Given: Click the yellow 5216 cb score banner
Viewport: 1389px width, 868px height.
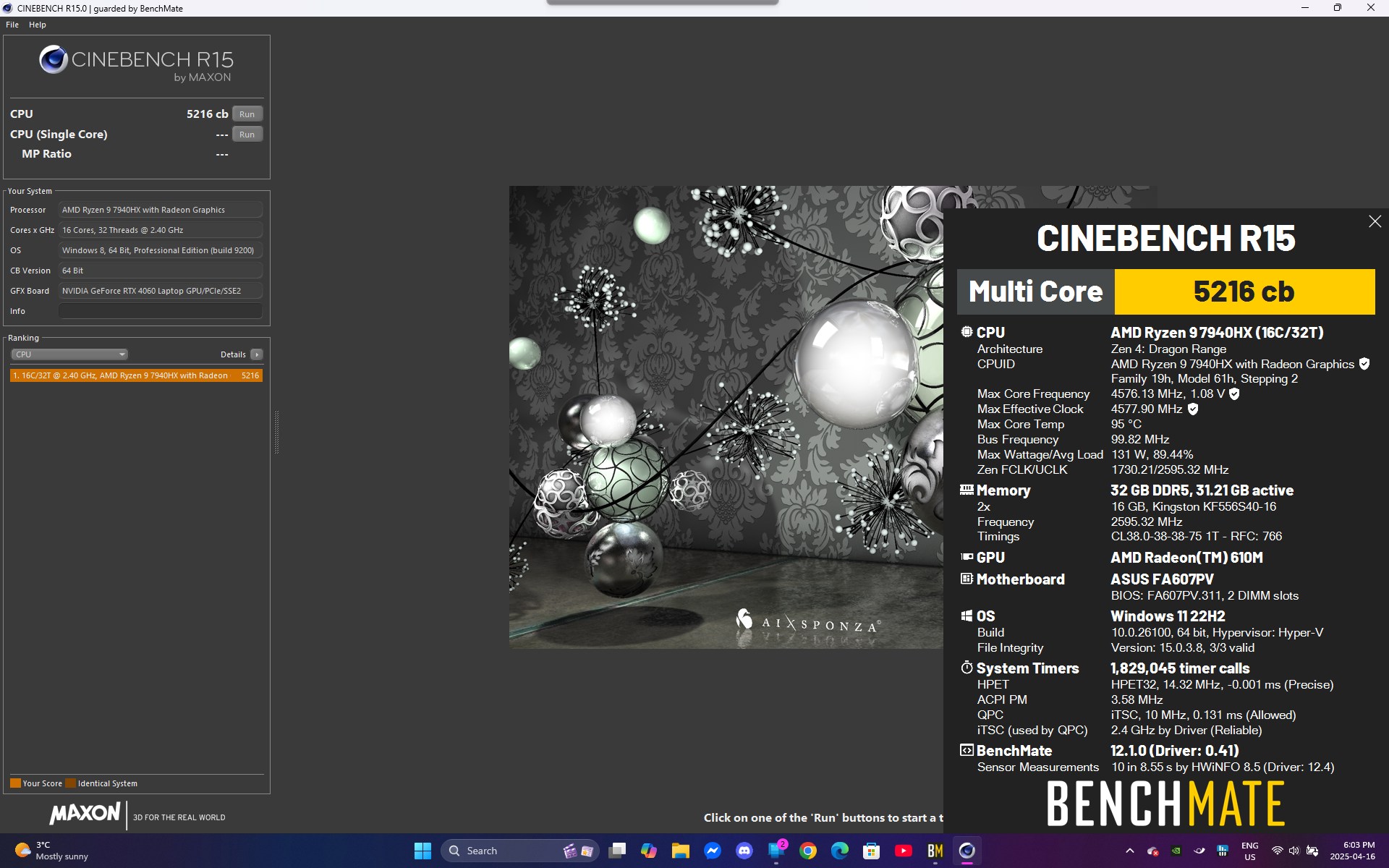Looking at the screenshot, I should point(1244,292).
